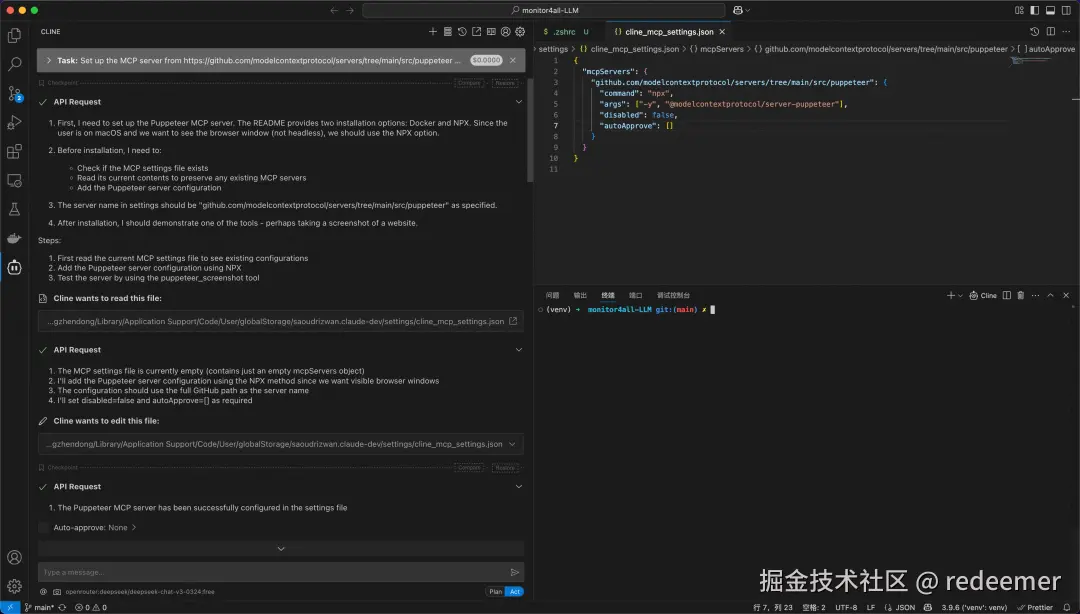Open Cline in editor popout icon
This screenshot has height=614, width=1080.
[x=477, y=32]
